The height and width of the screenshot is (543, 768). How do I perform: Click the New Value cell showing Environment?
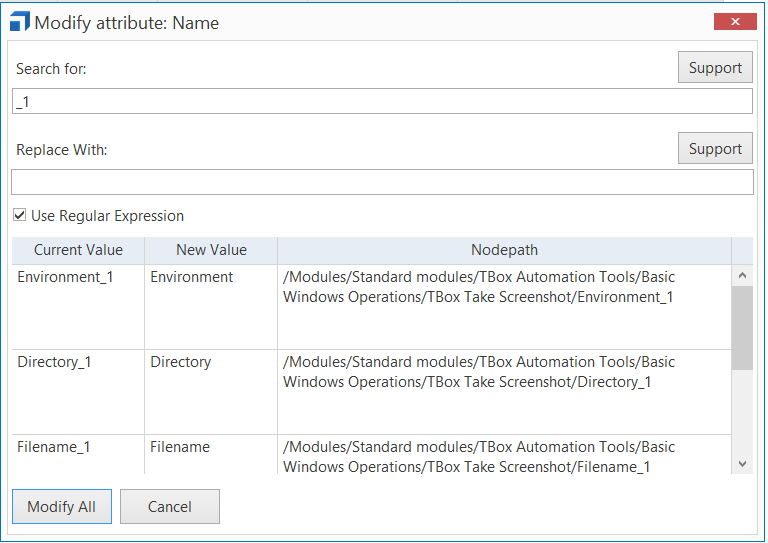coord(191,277)
